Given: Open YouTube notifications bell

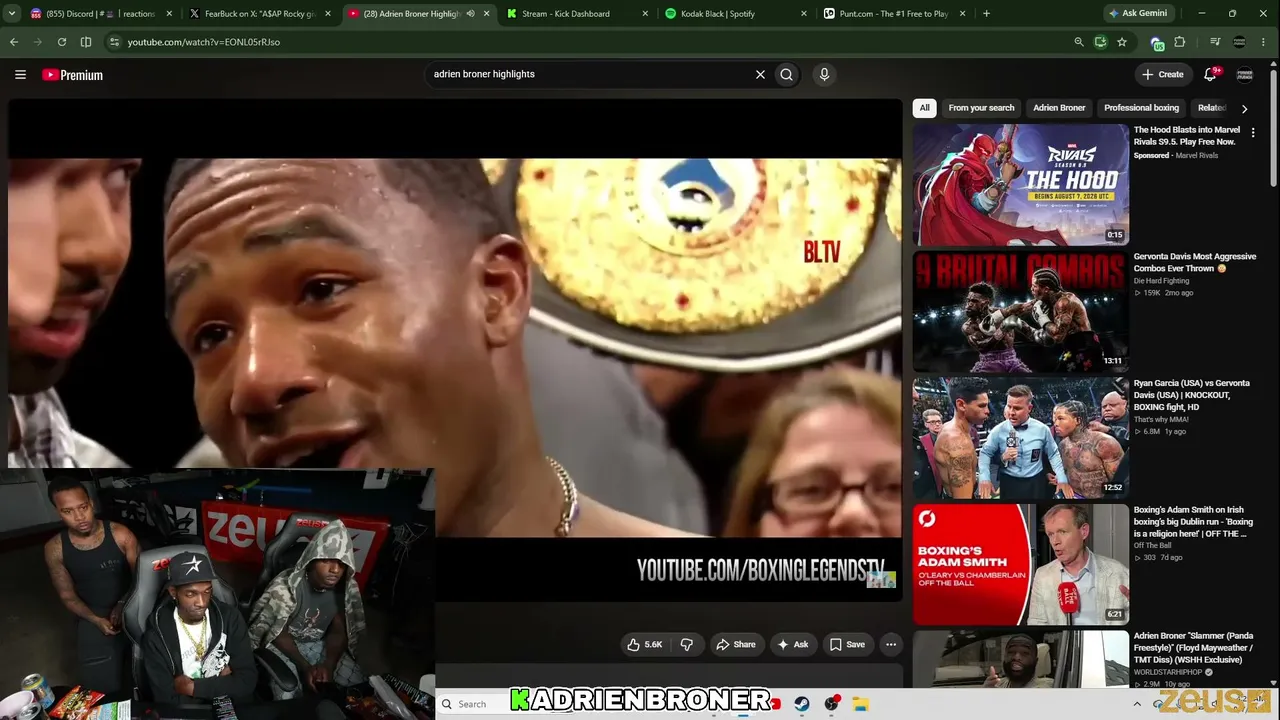Looking at the screenshot, I should tap(1210, 74).
